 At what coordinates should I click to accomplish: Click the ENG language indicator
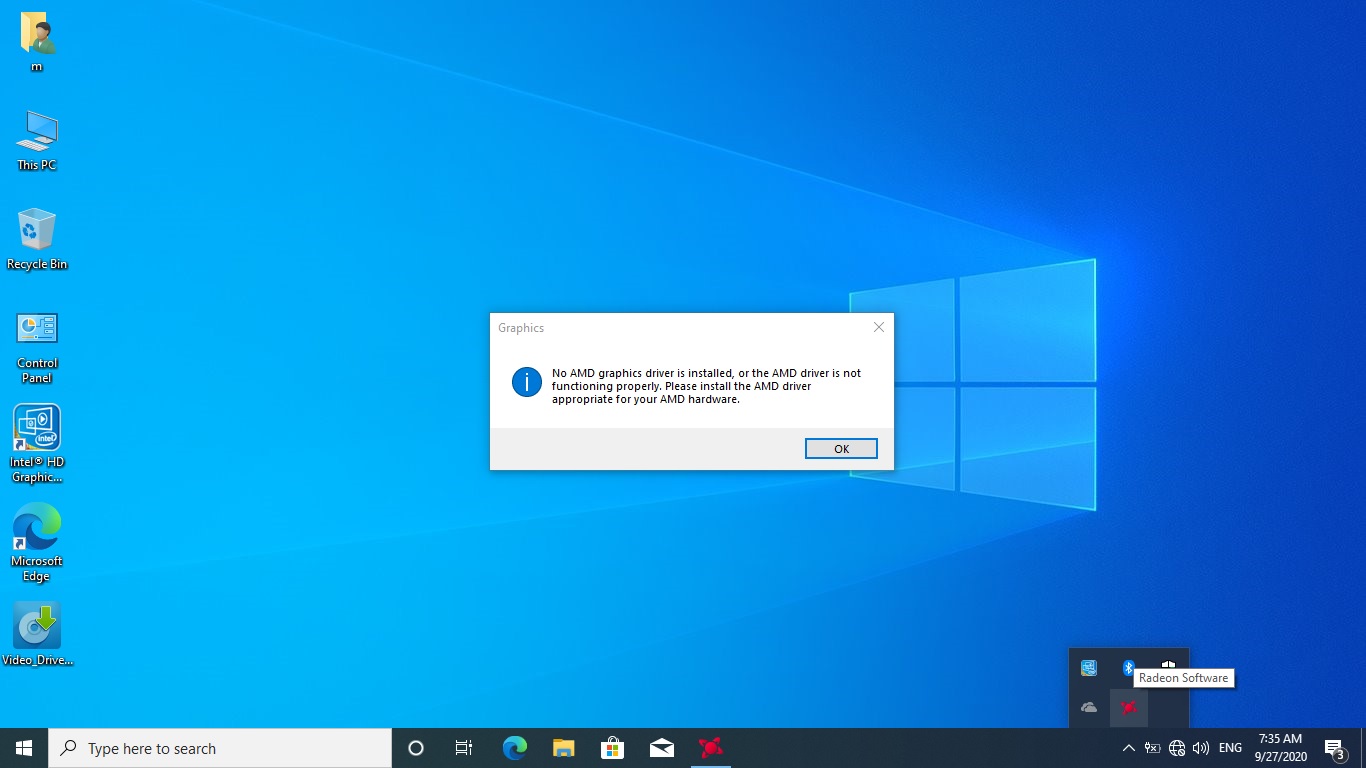click(x=1230, y=748)
